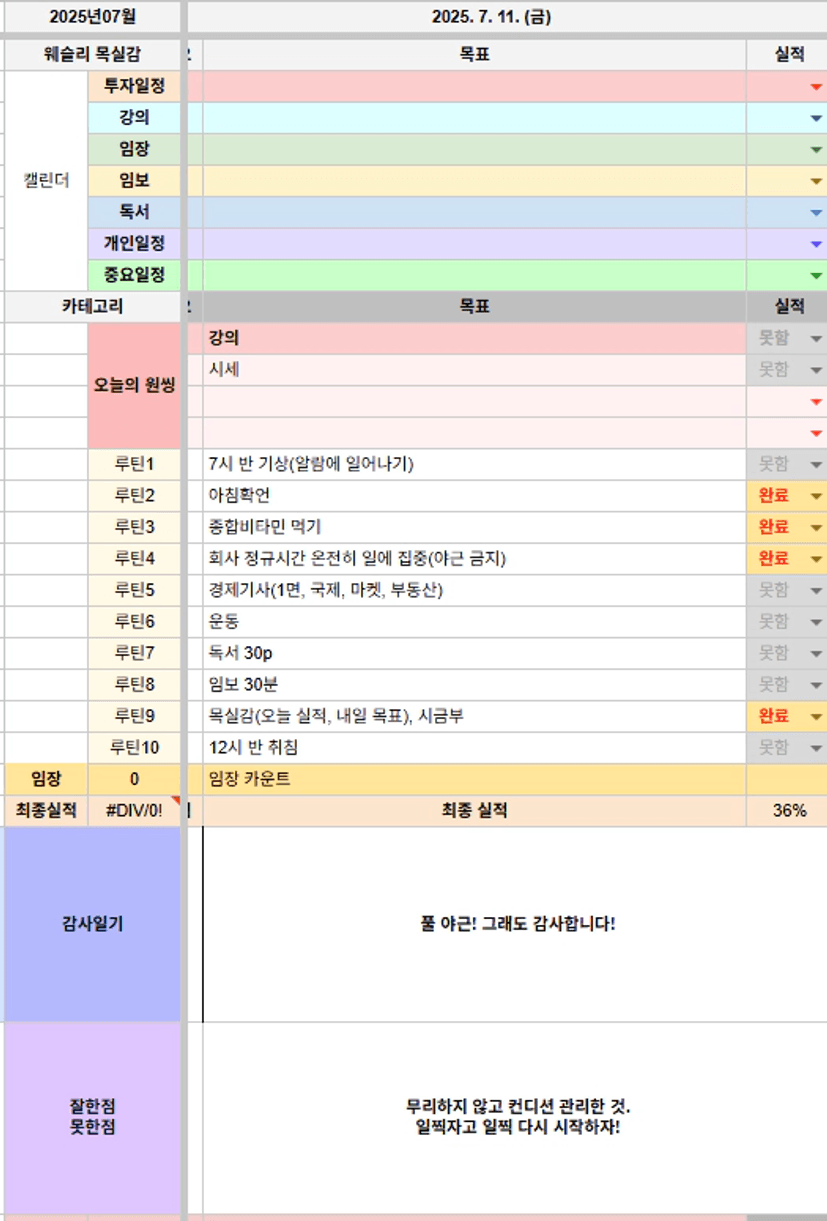Image resolution: width=827 pixels, height=1221 pixels.
Task: Select the 오늘의 원씽 merged cell
Action: [x=134, y=386]
